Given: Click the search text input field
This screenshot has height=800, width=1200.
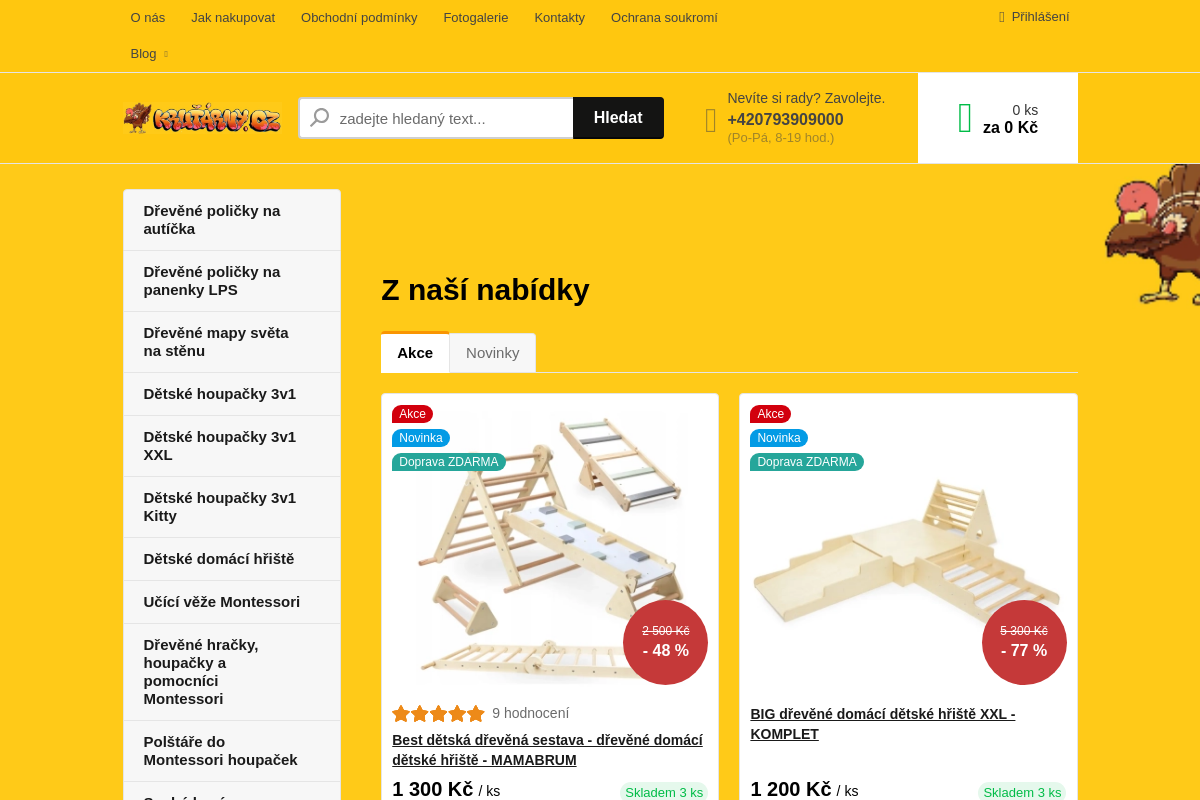Looking at the screenshot, I should coord(455,118).
